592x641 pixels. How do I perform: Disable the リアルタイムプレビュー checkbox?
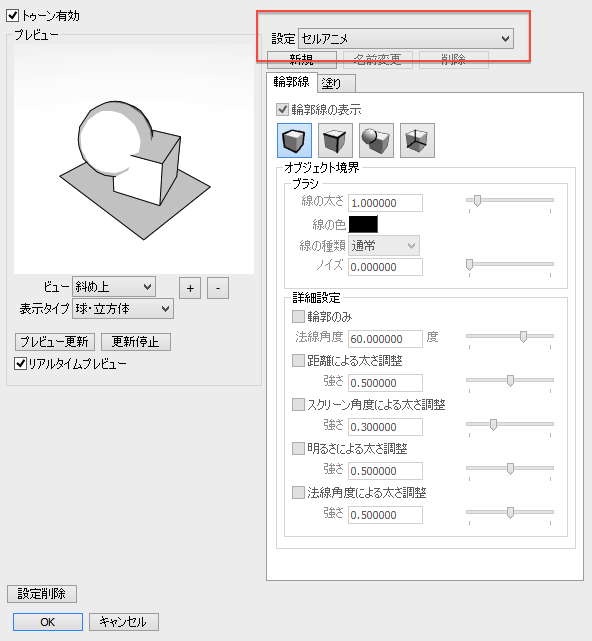point(20,363)
